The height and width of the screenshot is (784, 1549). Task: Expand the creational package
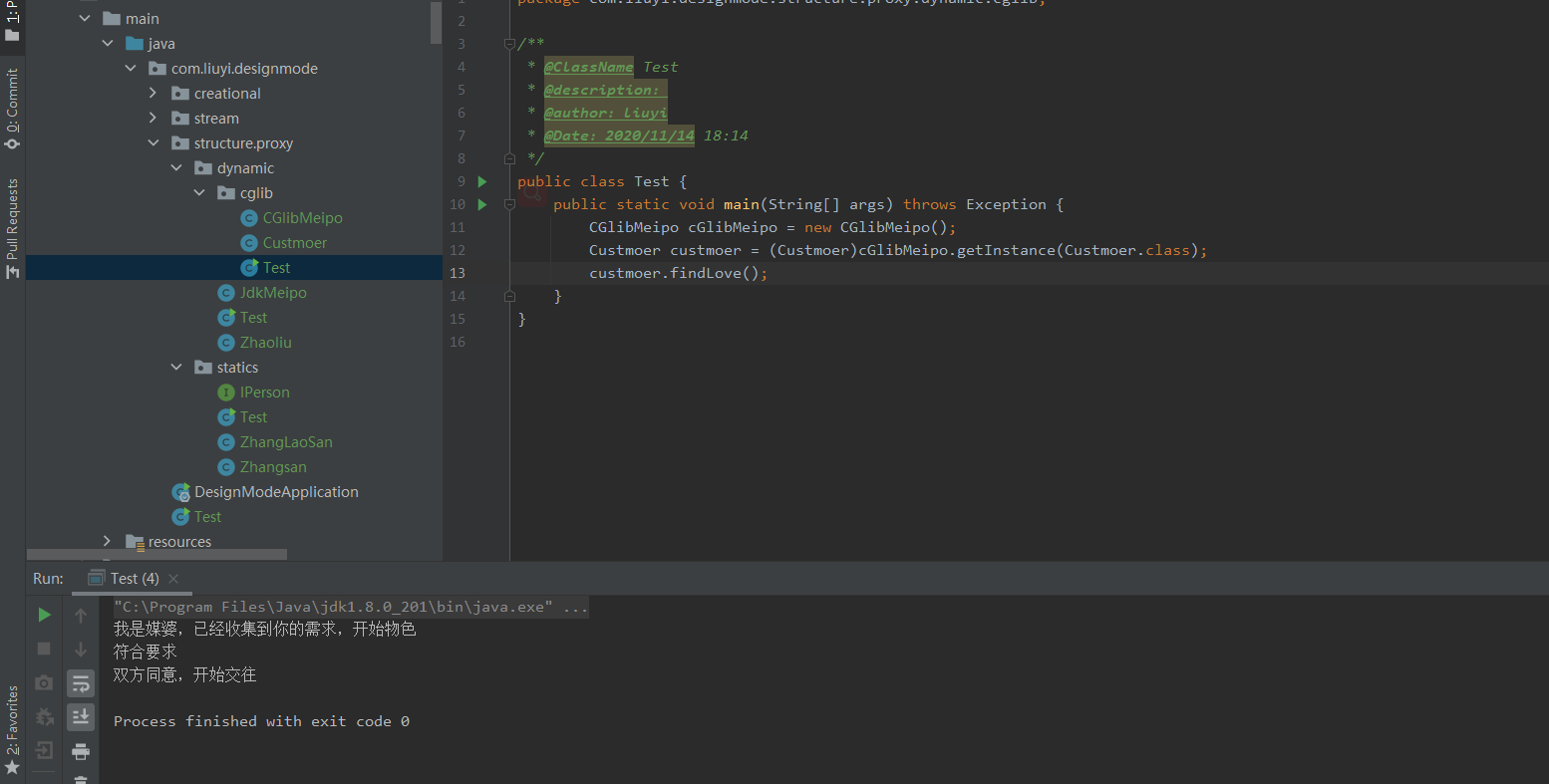154,94
